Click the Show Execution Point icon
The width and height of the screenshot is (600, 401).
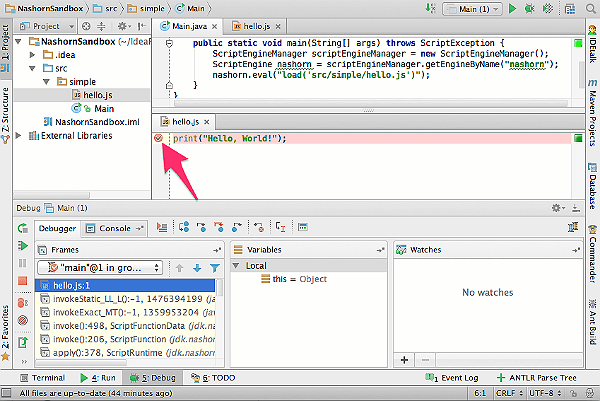tap(162, 228)
